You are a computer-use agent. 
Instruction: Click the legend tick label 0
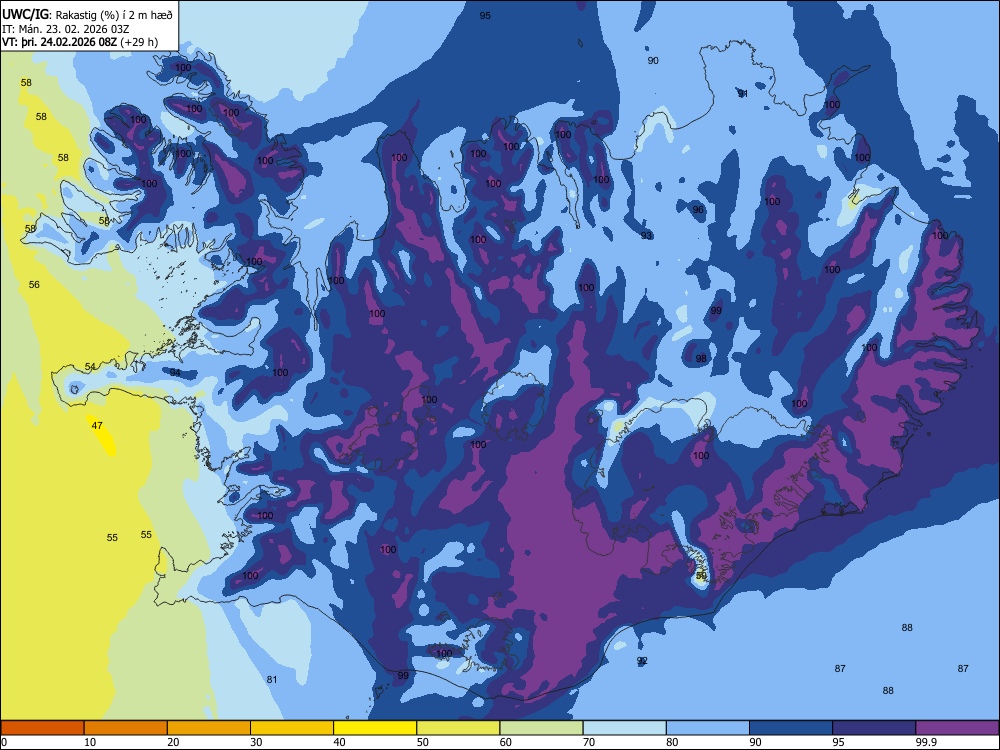(4, 742)
